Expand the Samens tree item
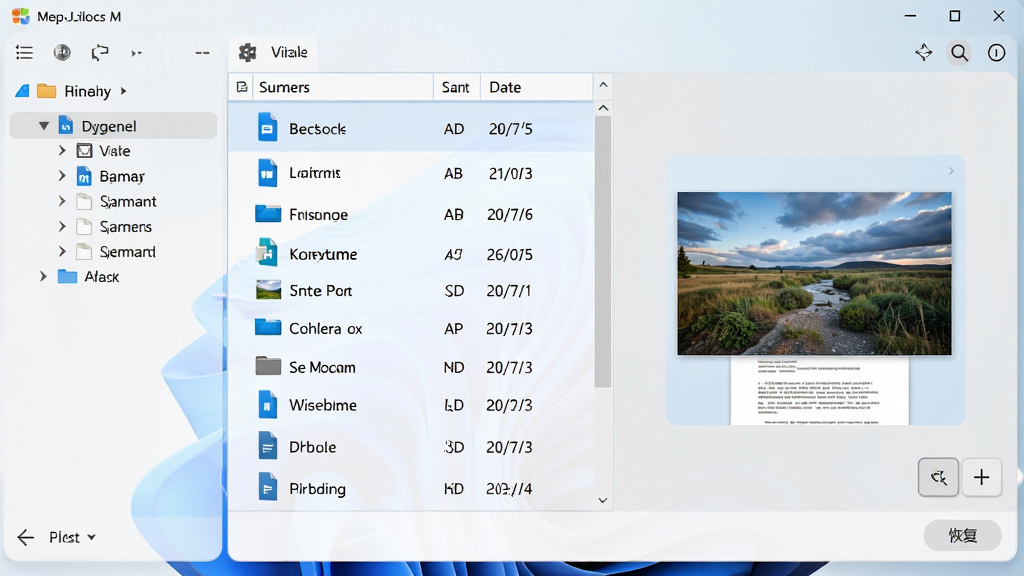 tap(62, 226)
